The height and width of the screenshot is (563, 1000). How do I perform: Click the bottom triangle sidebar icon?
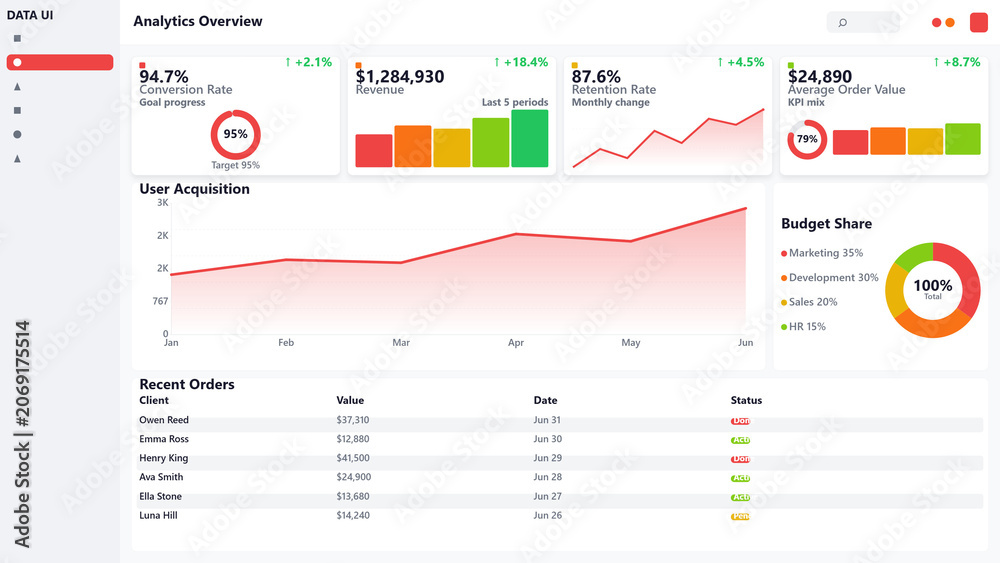click(x=17, y=158)
